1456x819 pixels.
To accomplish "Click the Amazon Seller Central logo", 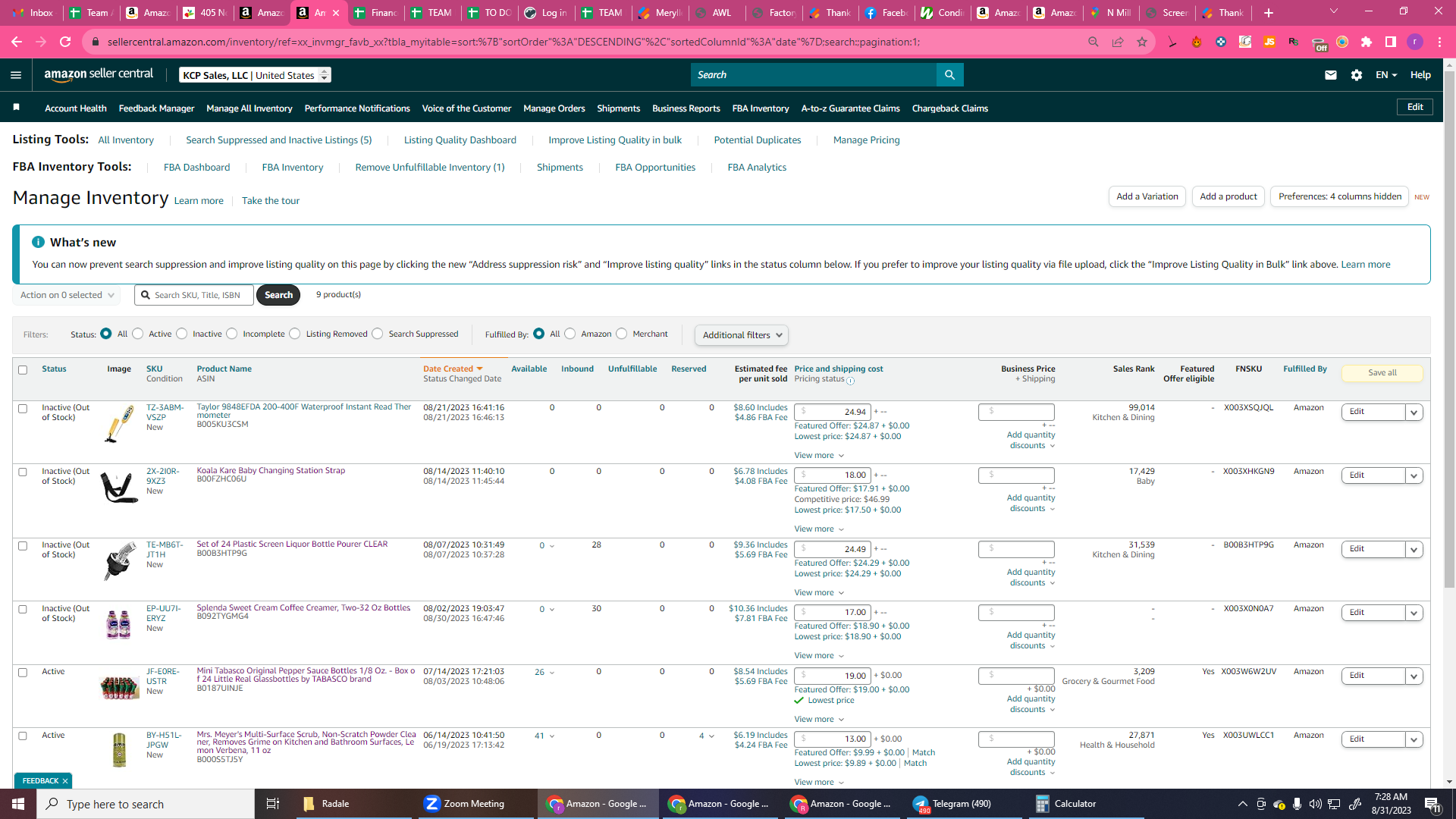I will 99,74.
